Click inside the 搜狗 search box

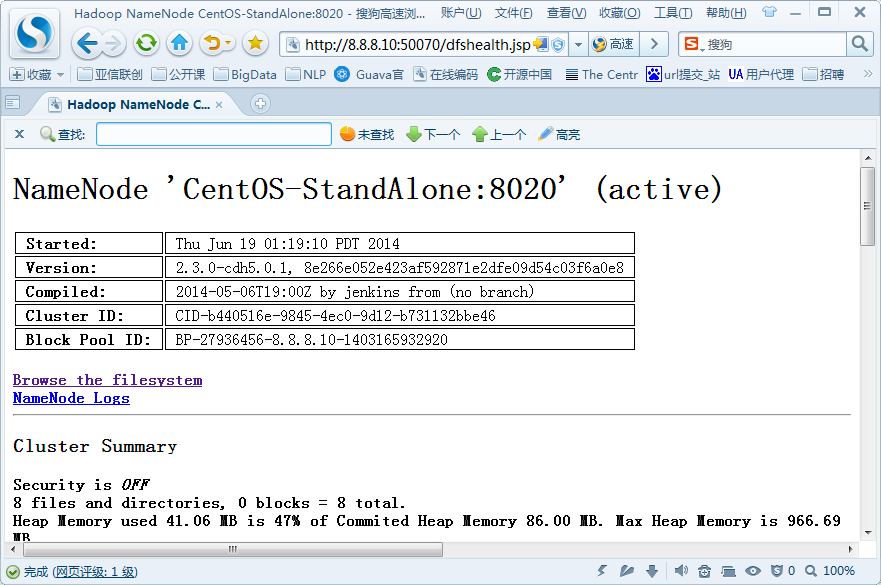click(x=775, y=44)
